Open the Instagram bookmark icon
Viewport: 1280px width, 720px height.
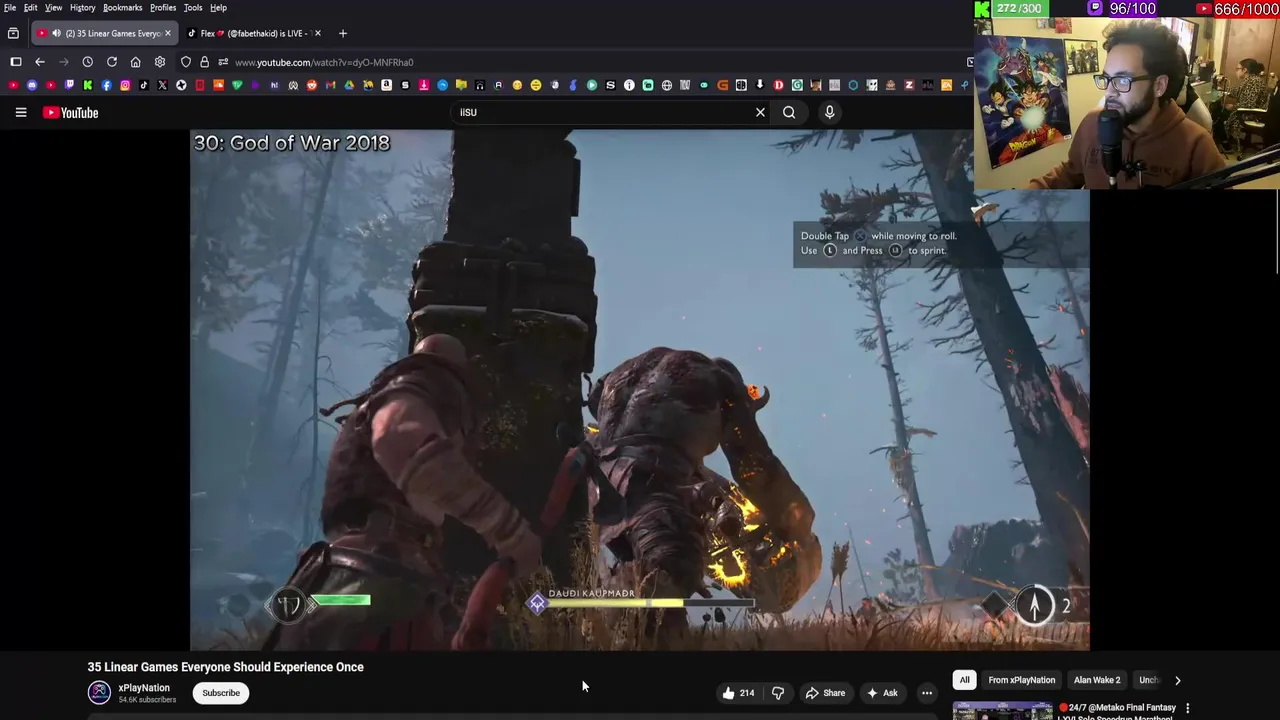coord(125,85)
